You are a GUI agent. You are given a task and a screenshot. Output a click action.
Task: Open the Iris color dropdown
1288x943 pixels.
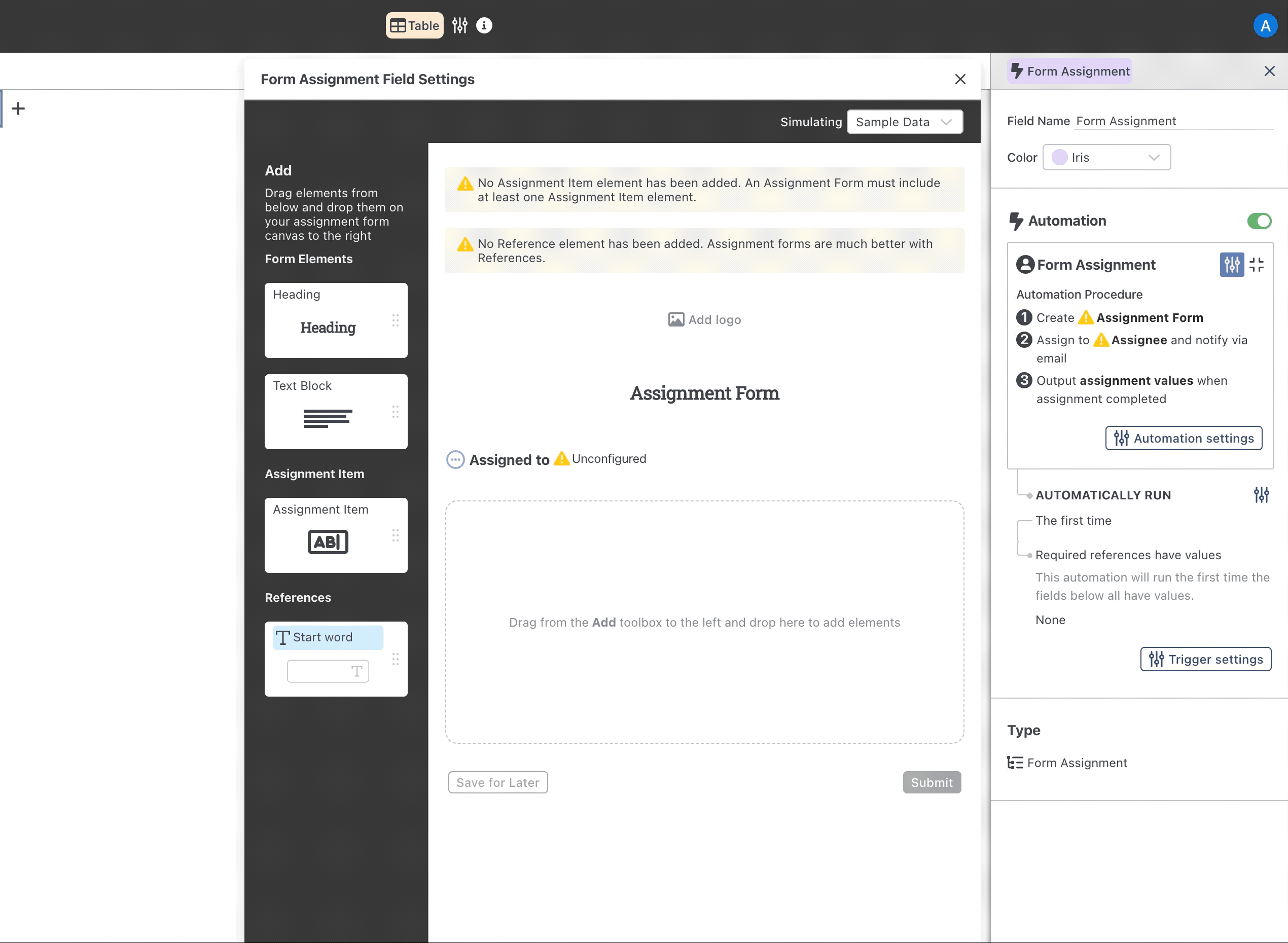pyautogui.click(x=1106, y=158)
